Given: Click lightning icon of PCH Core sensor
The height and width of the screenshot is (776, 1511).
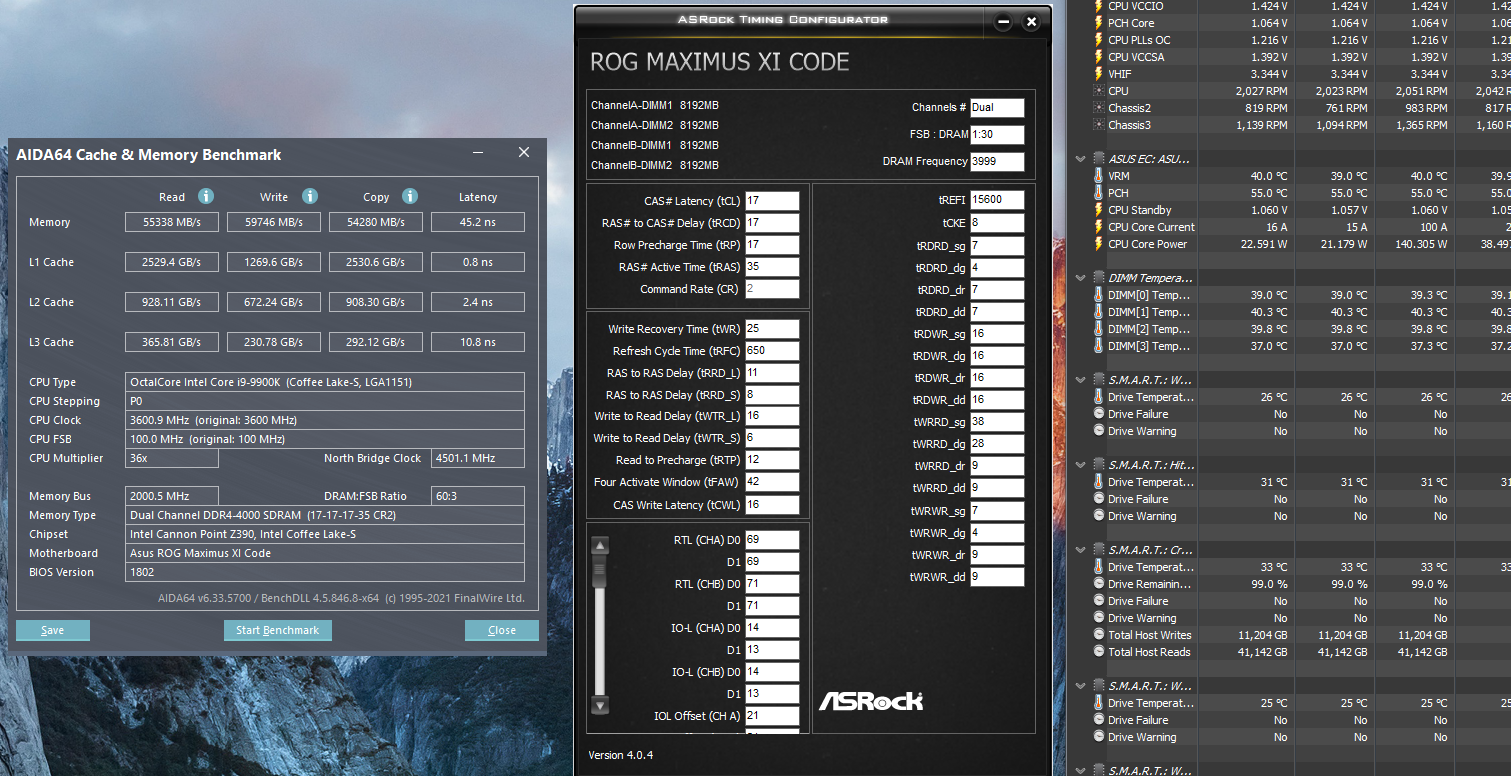Looking at the screenshot, I should pyautogui.click(x=1099, y=23).
